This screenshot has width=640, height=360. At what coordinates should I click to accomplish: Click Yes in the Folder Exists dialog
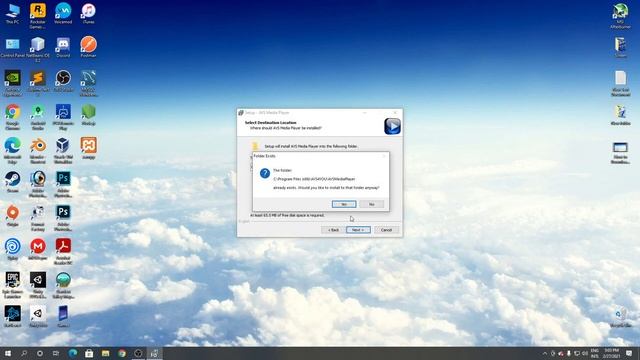click(344, 204)
